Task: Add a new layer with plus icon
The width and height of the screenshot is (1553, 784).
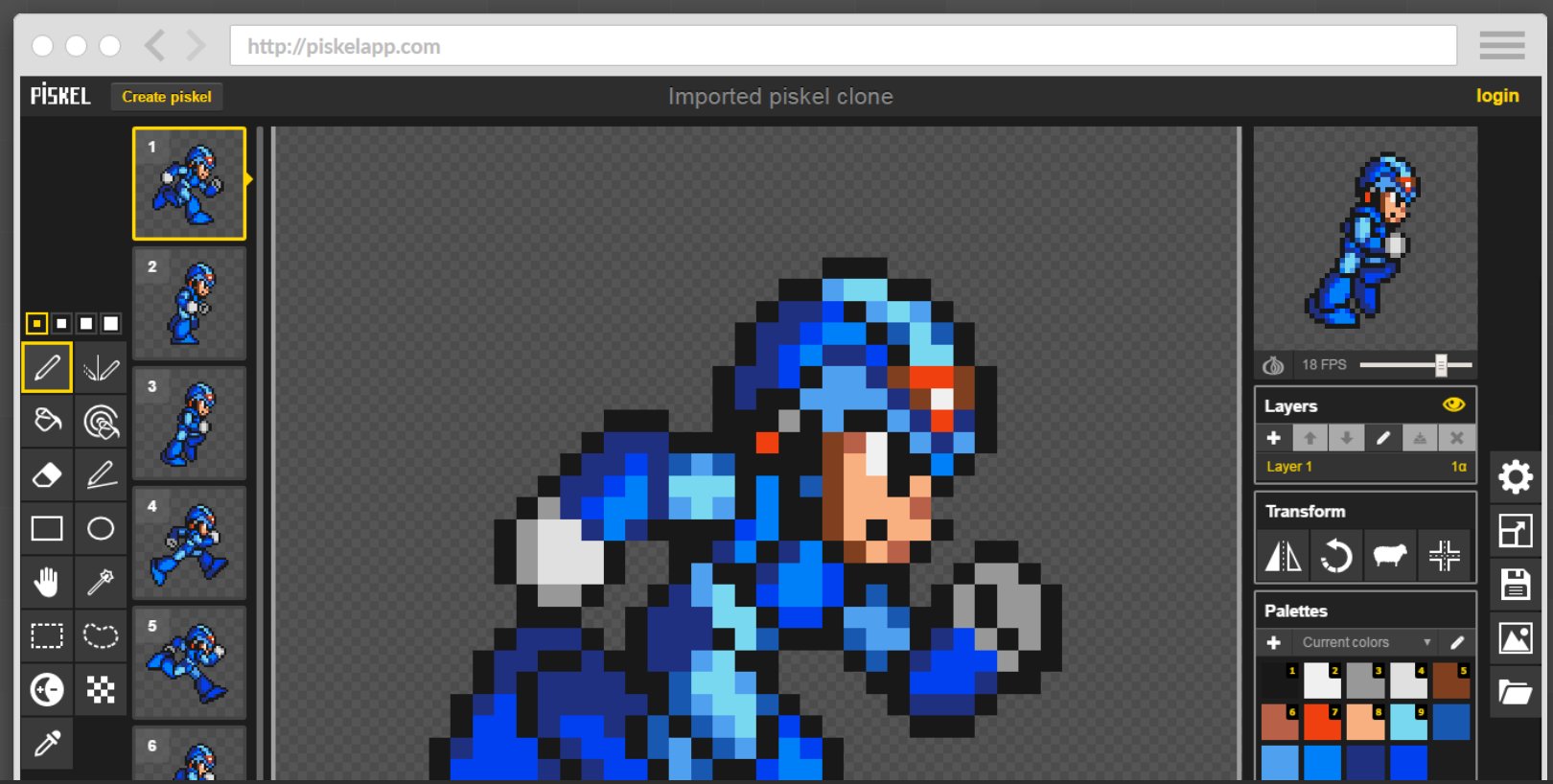Action: tap(1273, 438)
